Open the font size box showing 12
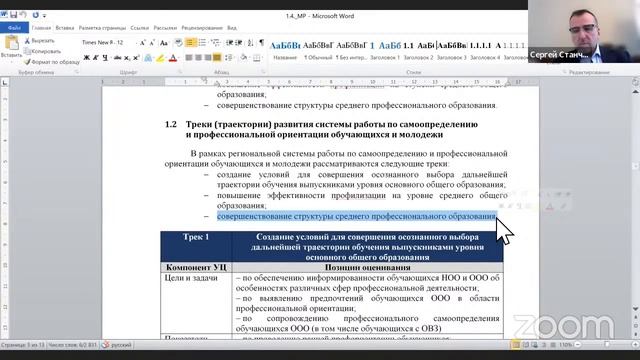Screen dimensions: 640x360 (x=122, y=42)
